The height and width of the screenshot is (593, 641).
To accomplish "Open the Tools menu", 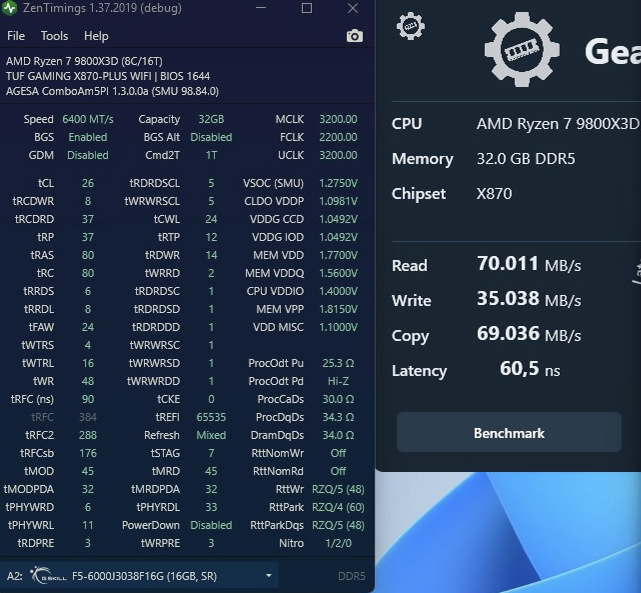I will [x=54, y=36].
